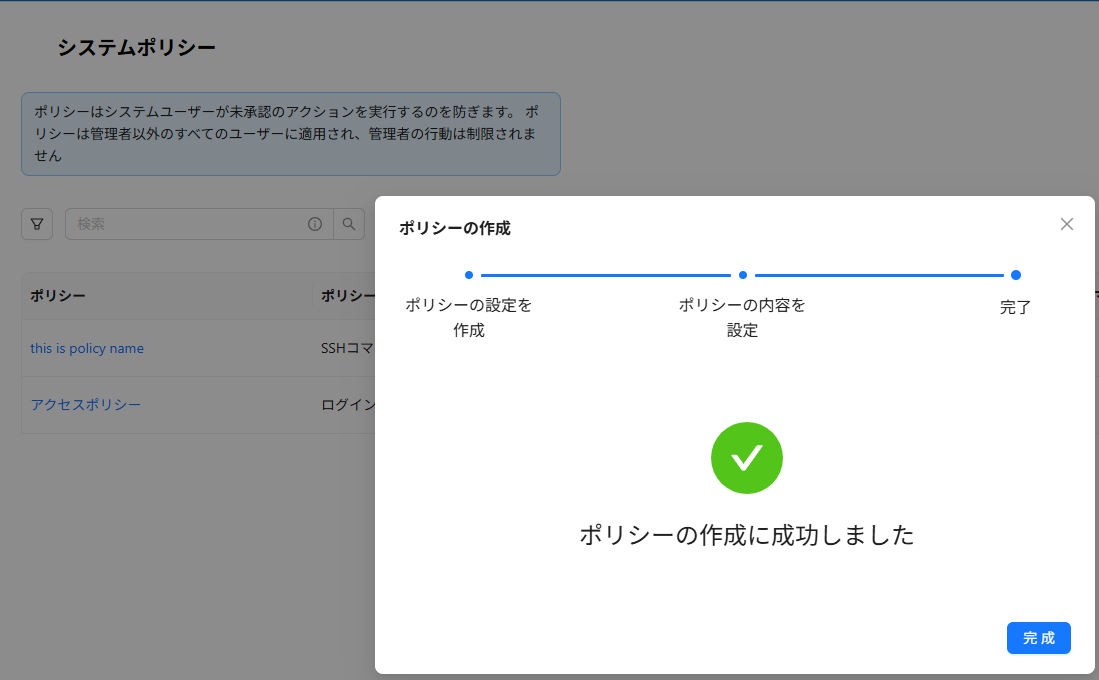Click the progress line between first two steps
Viewport: 1099px width, 680px height.
605,275
